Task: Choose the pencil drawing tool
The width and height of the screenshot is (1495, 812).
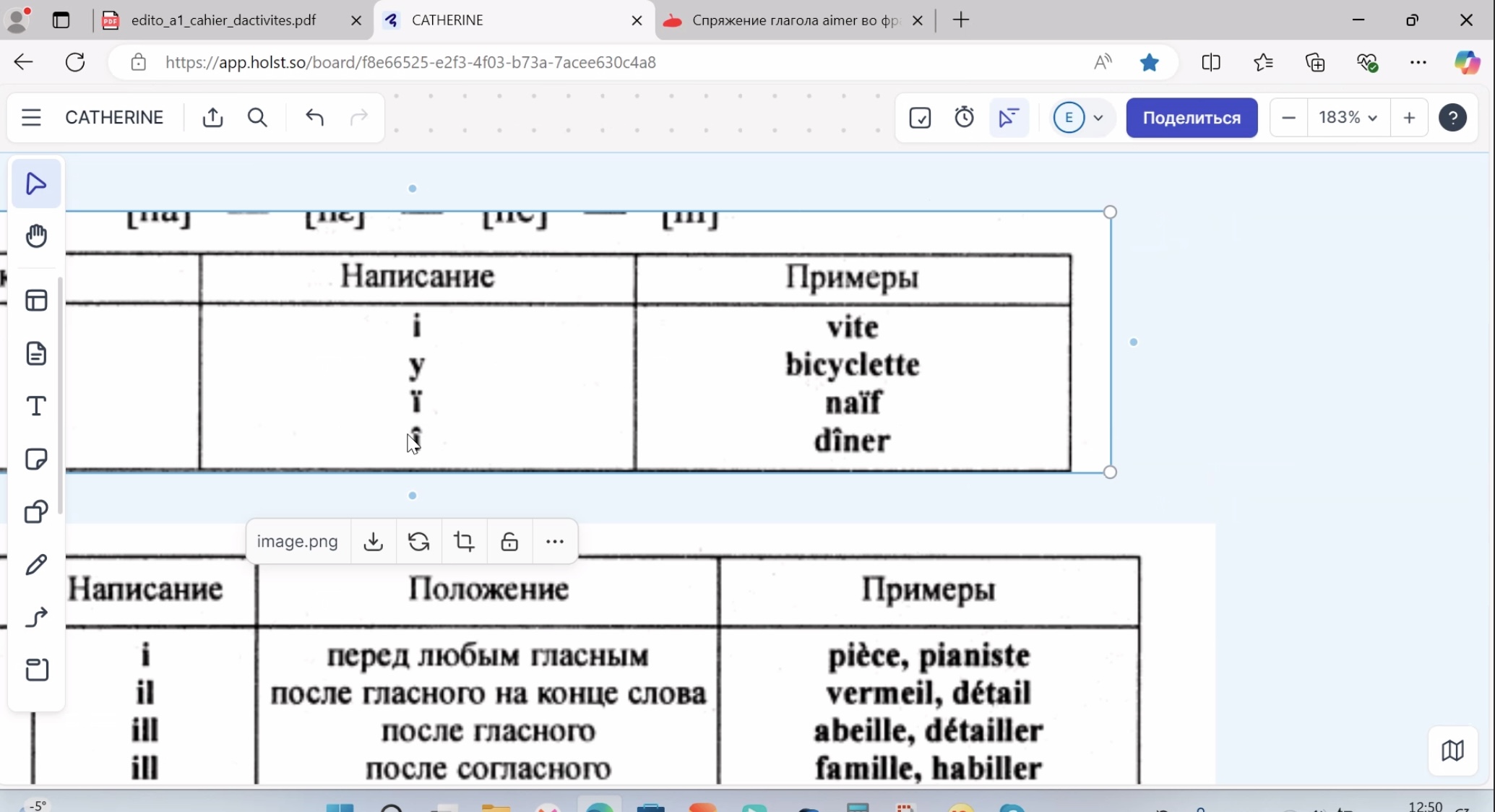Action: 36,565
